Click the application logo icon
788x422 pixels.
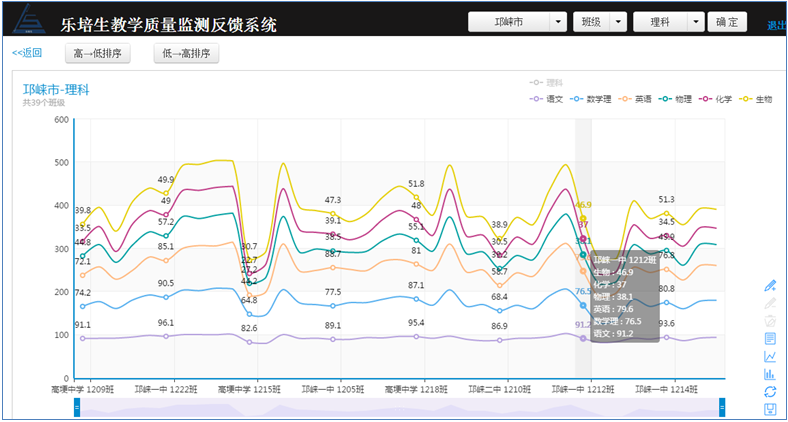coord(28,21)
